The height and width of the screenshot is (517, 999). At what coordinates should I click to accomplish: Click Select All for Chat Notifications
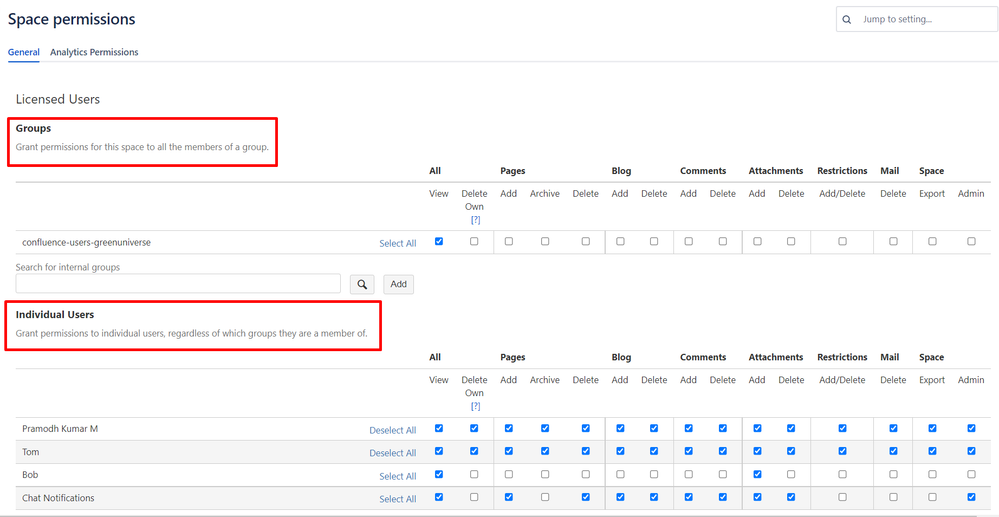point(398,499)
